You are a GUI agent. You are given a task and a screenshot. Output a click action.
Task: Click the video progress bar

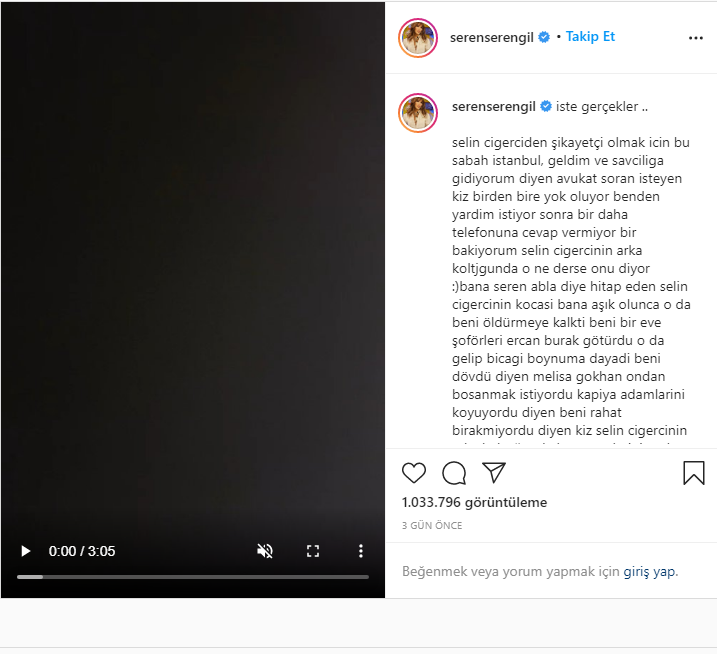coord(193,577)
